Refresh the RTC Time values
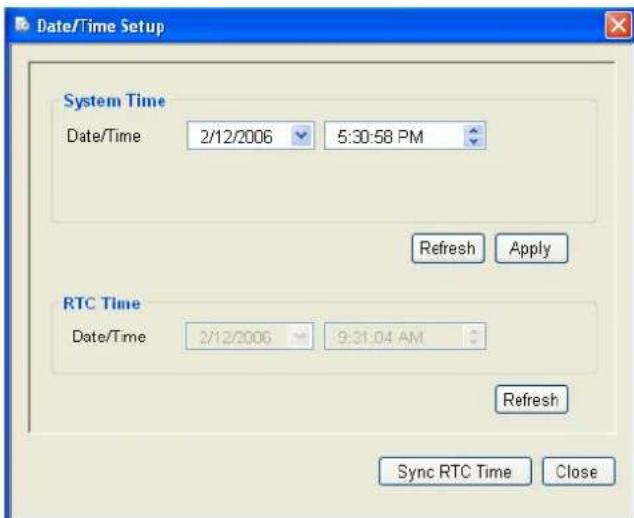Screen dimensions: 634x518 (531, 400)
